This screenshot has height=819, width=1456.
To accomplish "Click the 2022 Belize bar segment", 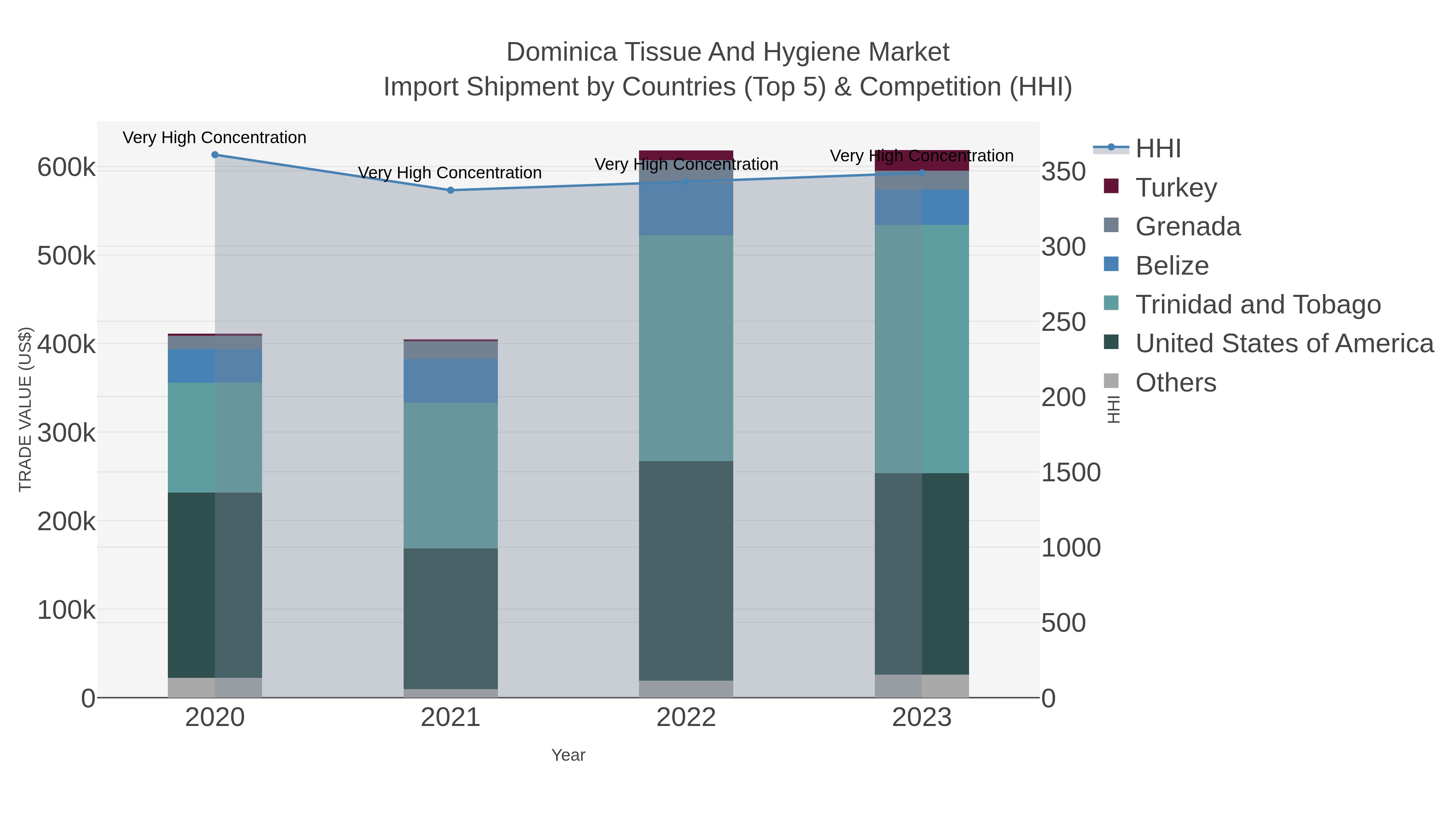I will pos(686,210).
